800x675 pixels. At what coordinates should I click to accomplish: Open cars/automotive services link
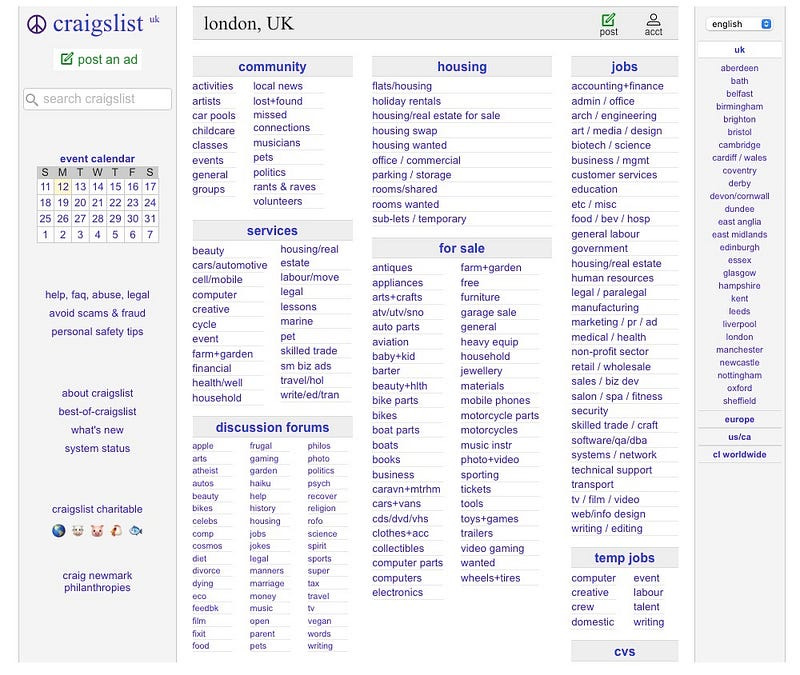230,265
